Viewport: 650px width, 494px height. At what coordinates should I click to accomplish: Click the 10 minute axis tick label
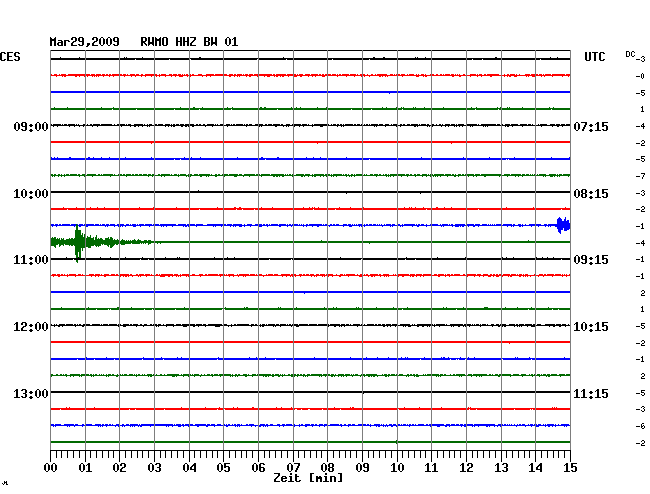coord(397,467)
